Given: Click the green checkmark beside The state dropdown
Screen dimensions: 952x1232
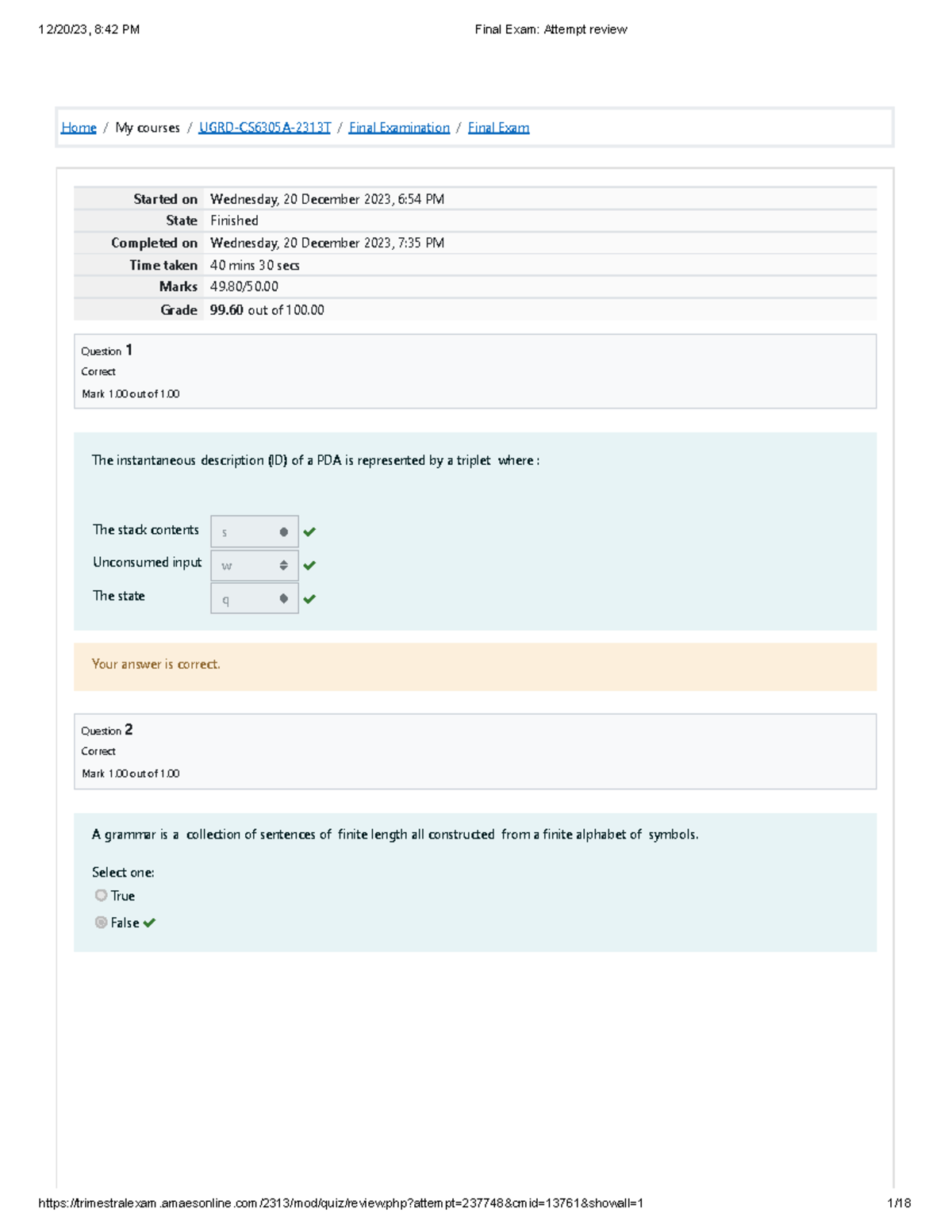Looking at the screenshot, I should tap(309, 599).
